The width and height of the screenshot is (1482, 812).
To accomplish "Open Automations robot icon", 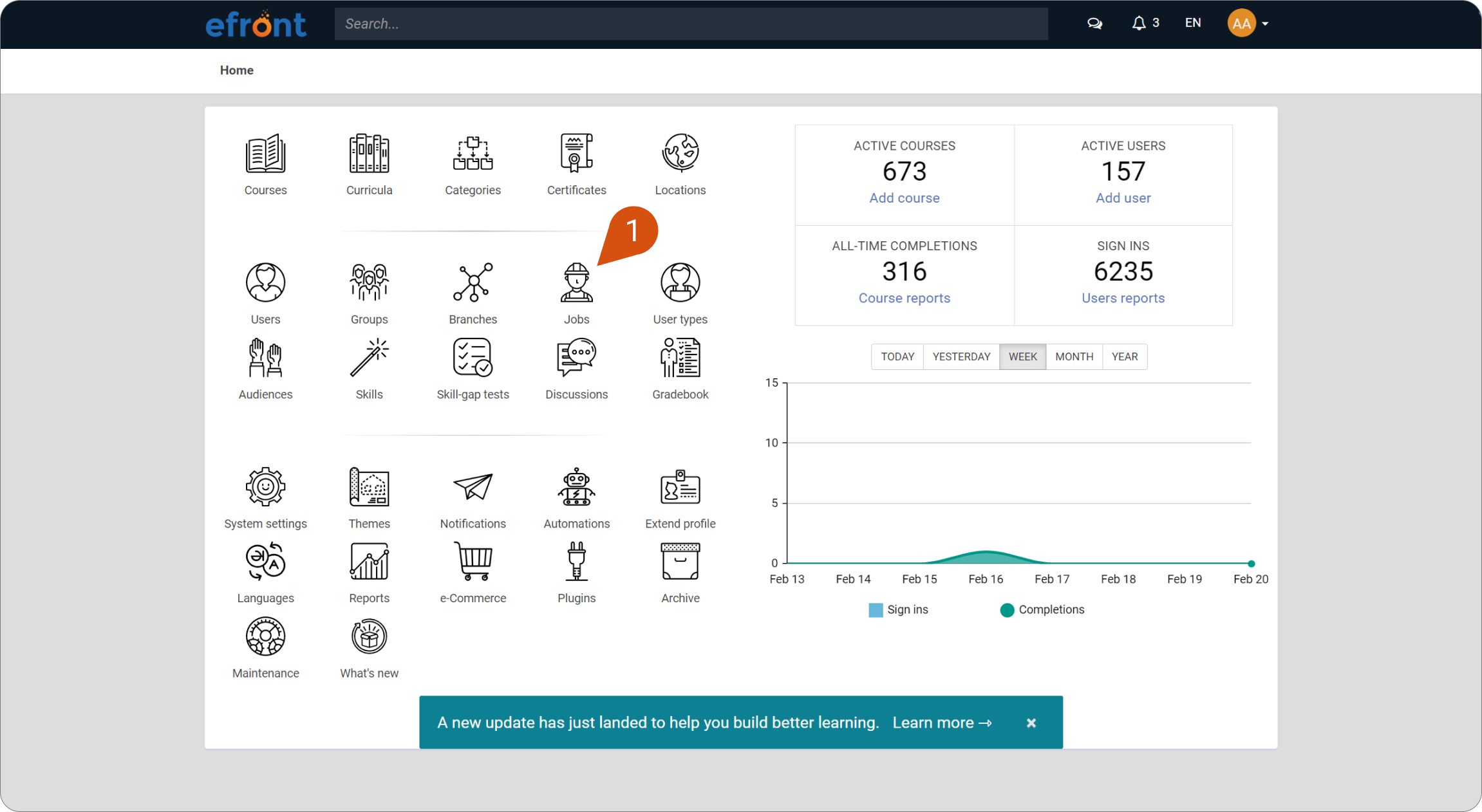I will click(x=576, y=486).
